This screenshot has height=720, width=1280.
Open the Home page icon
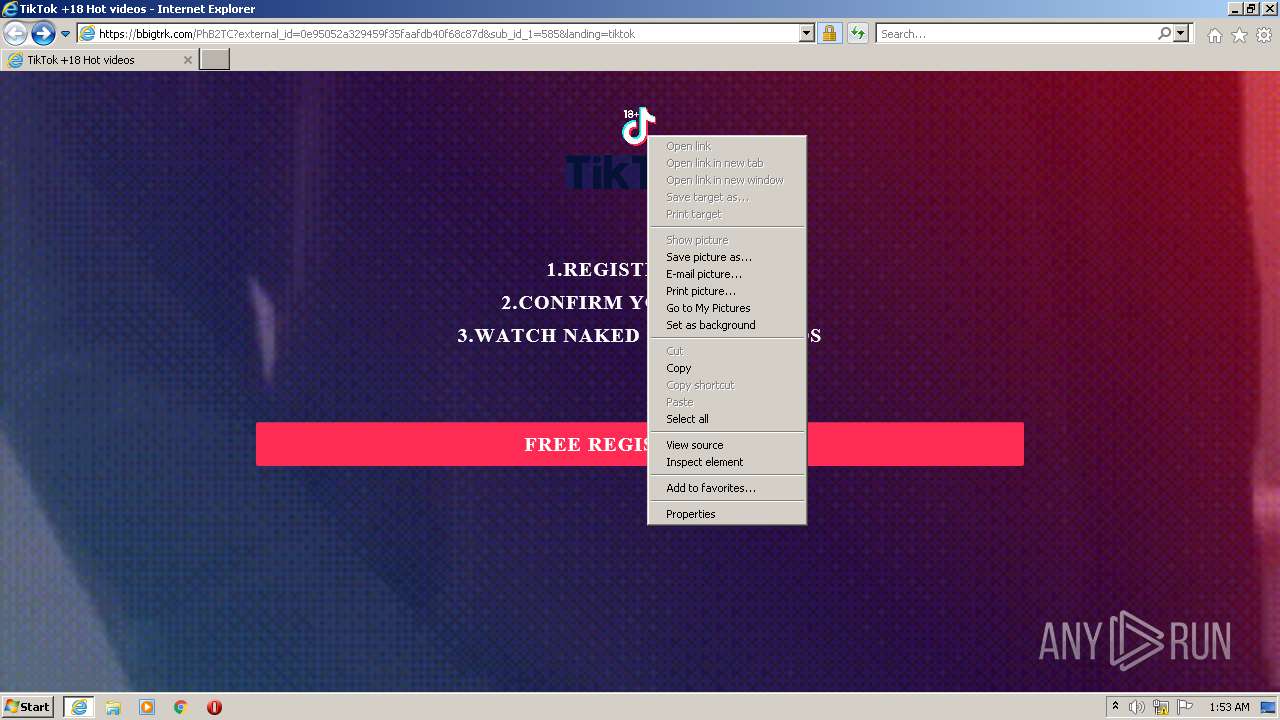coord(1214,35)
